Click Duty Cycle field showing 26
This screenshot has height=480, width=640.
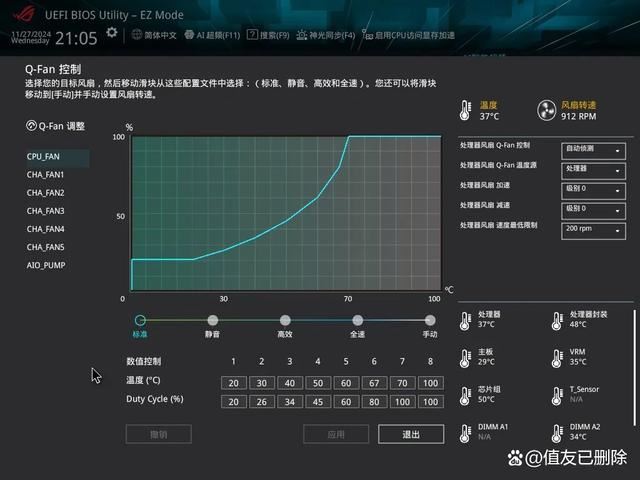[262, 402]
